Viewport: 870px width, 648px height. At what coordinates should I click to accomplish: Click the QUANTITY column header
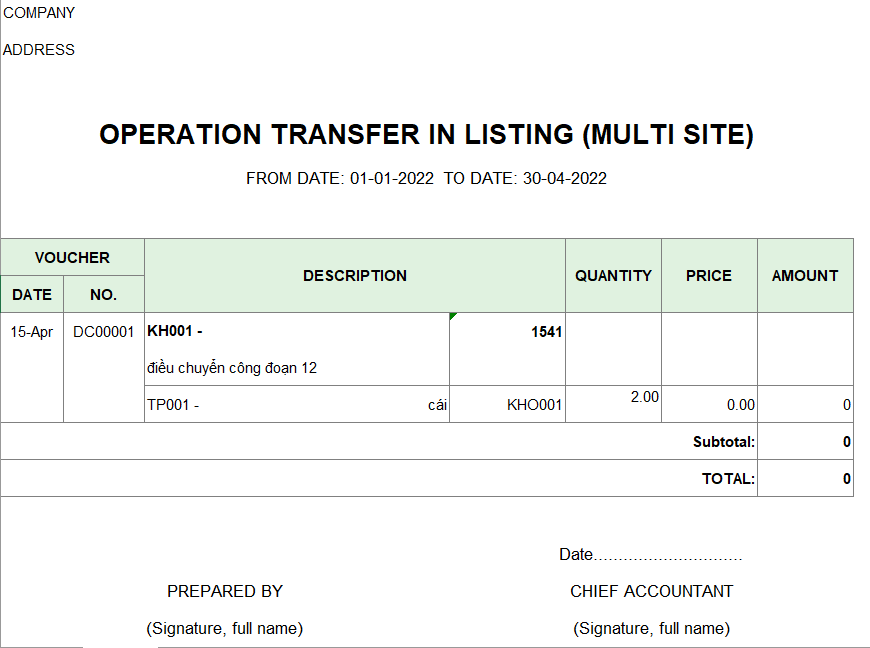tap(613, 276)
